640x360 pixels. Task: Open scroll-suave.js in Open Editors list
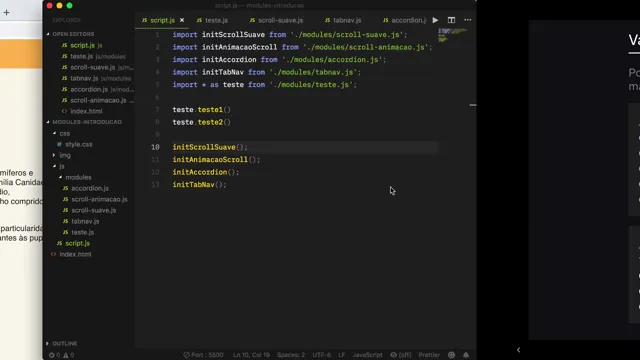97,67
